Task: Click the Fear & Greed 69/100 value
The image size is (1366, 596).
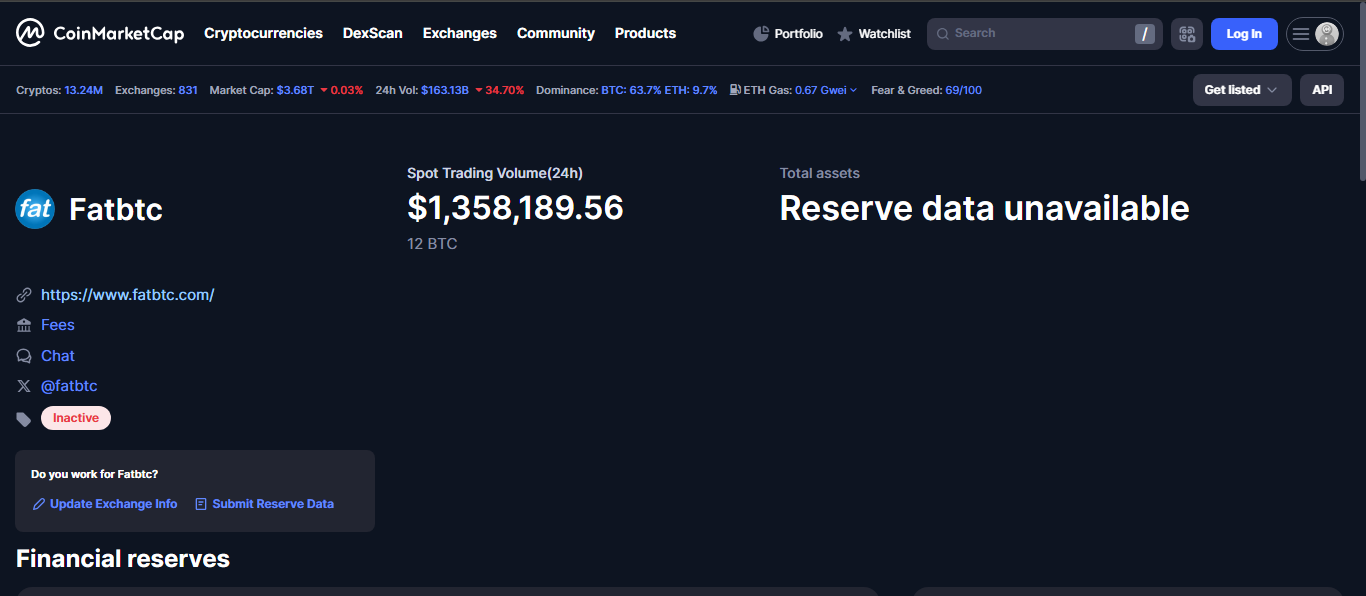Action: point(963,90)
